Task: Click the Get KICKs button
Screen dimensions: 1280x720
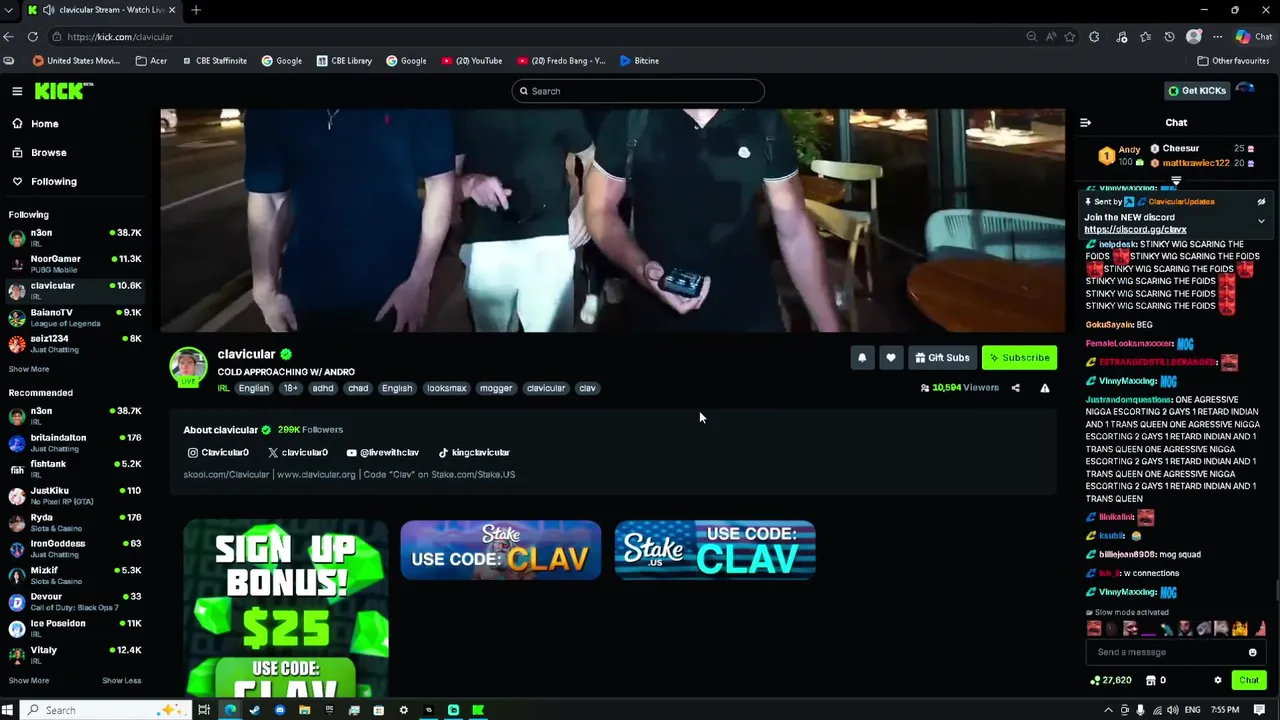Action: [1197, 91]
